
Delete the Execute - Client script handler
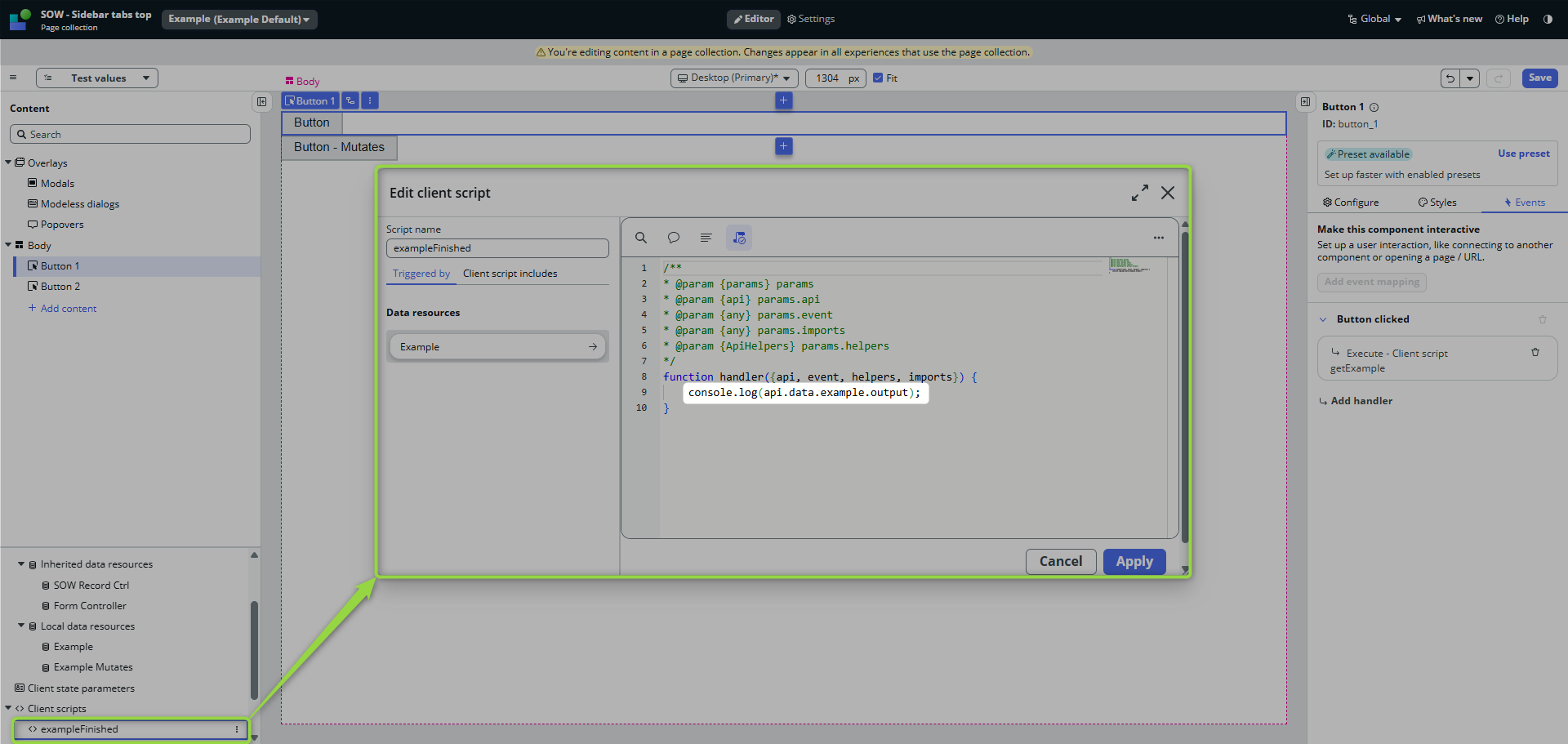pyautogui.click(x=1535, y=353)
